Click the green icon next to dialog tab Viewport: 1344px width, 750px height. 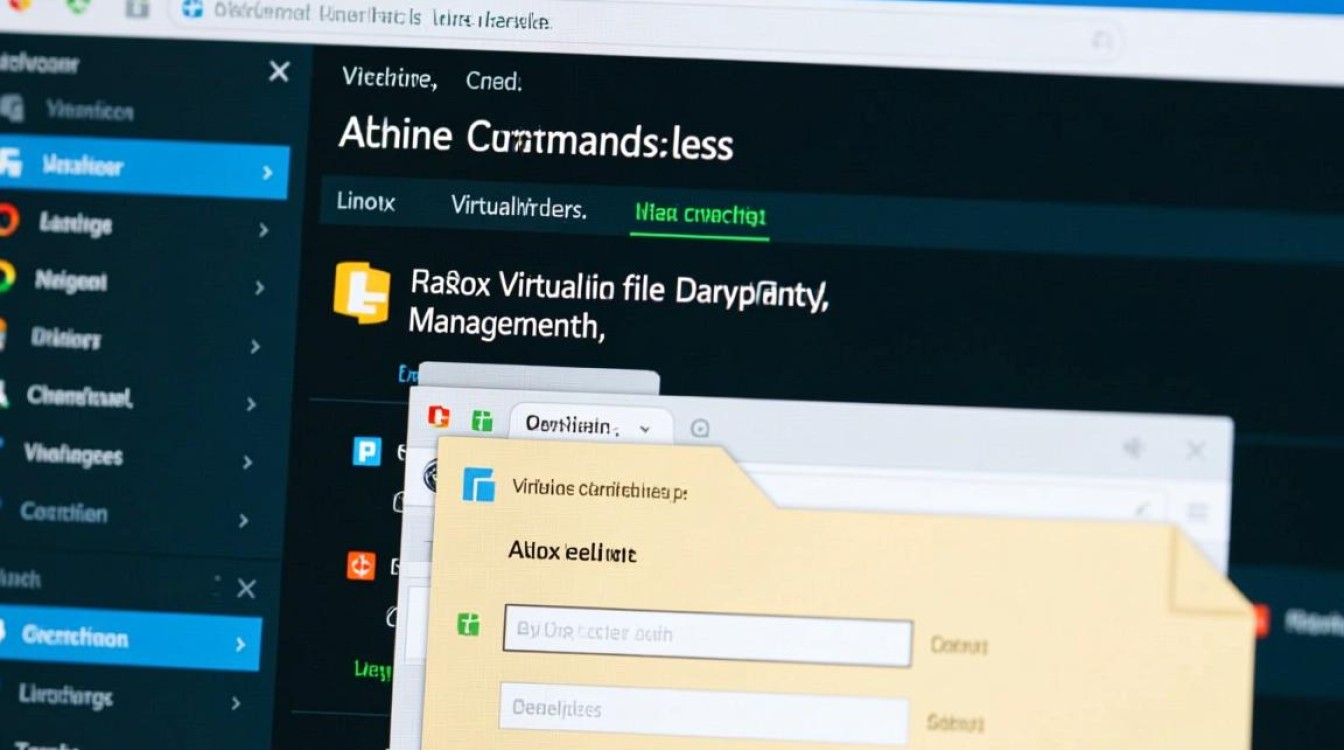pyautogui.click(x=482, y=420)
